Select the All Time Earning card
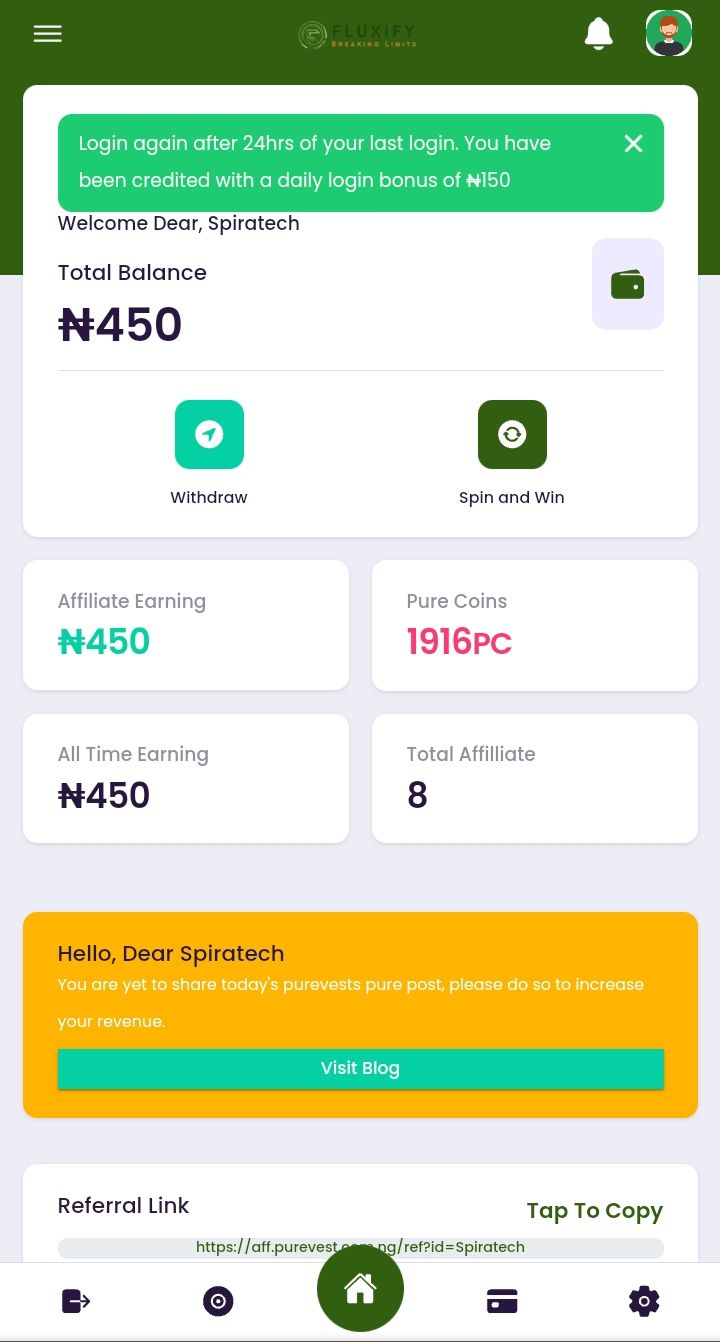The width and height of the screenshot is (720, 1342). point(186,778)
